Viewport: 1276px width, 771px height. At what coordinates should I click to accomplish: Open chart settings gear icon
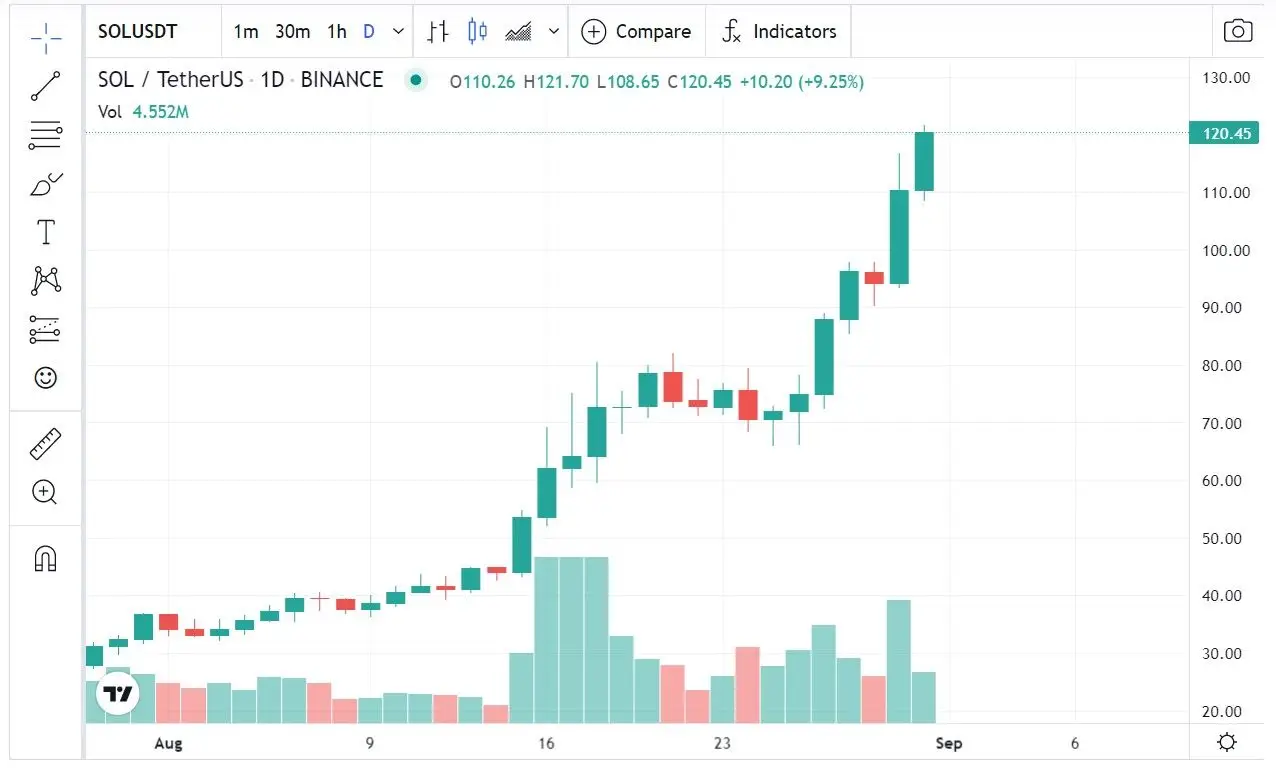coord(1227,743)
